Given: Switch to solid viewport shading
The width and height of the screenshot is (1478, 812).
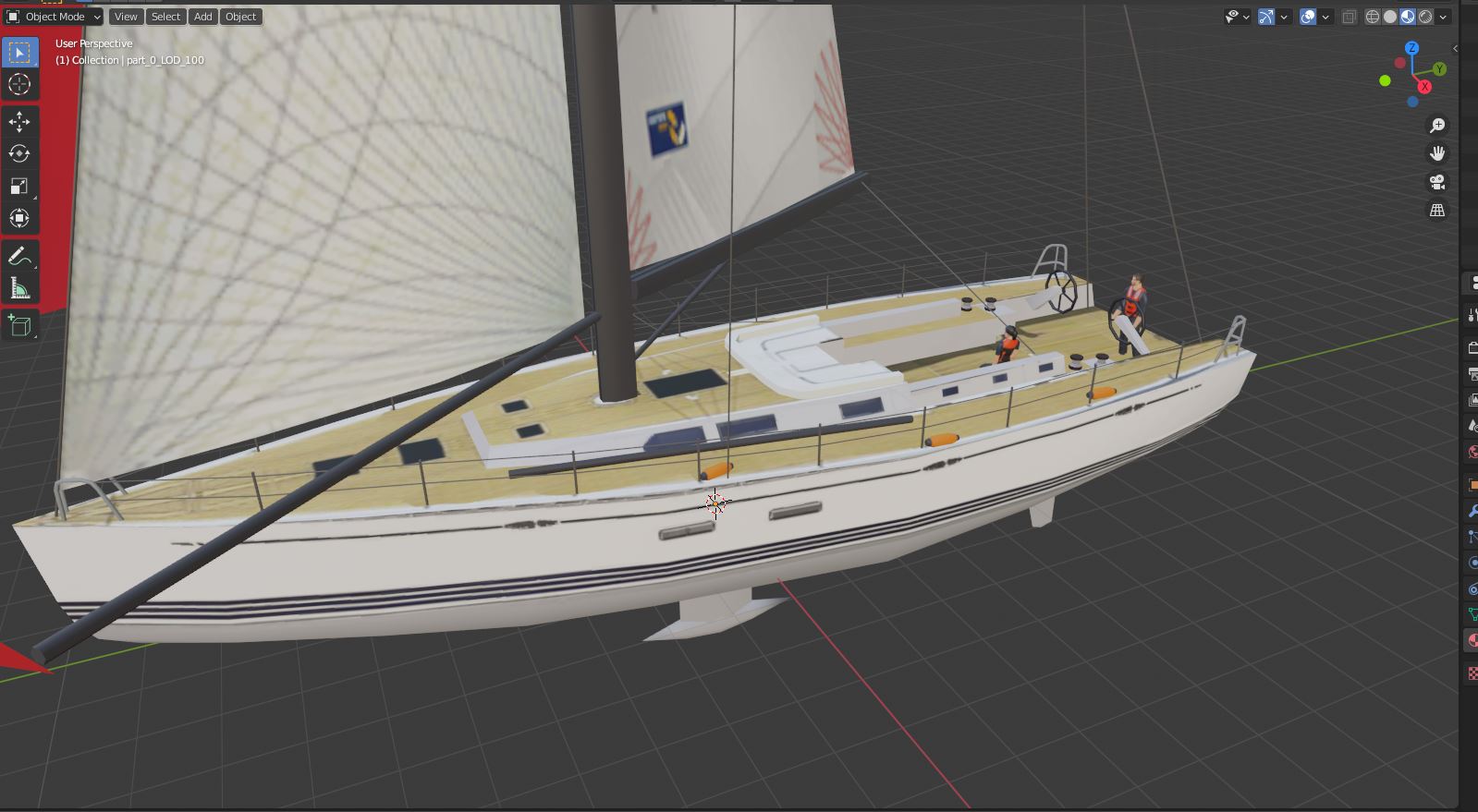Looking at the screenshot, I should [1390, 17].
